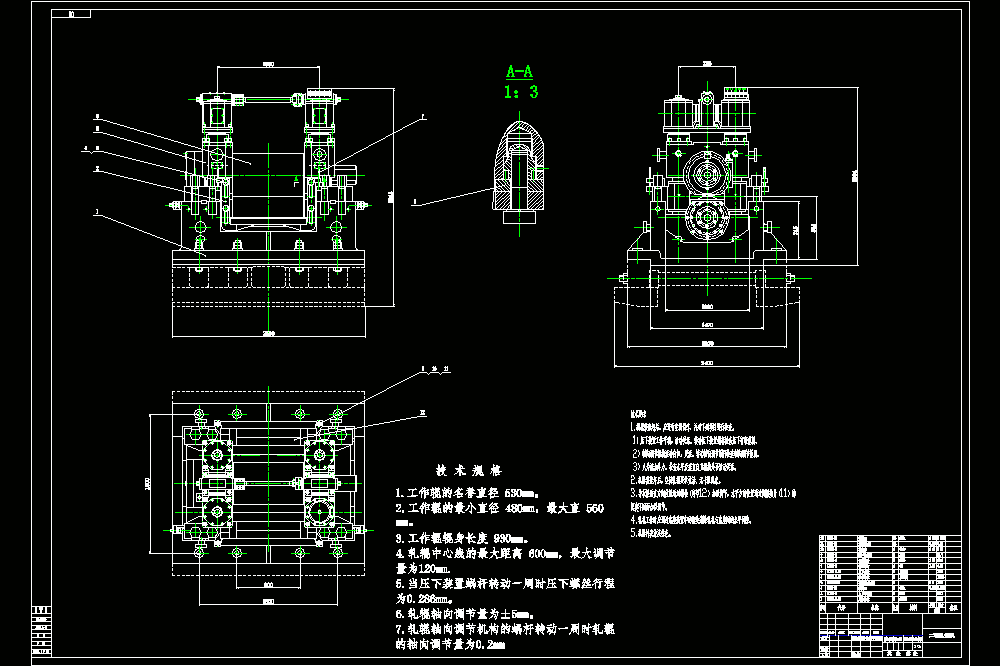1000x666 pixels.
Task: Click the parts list table in title block
Action: 890,569
